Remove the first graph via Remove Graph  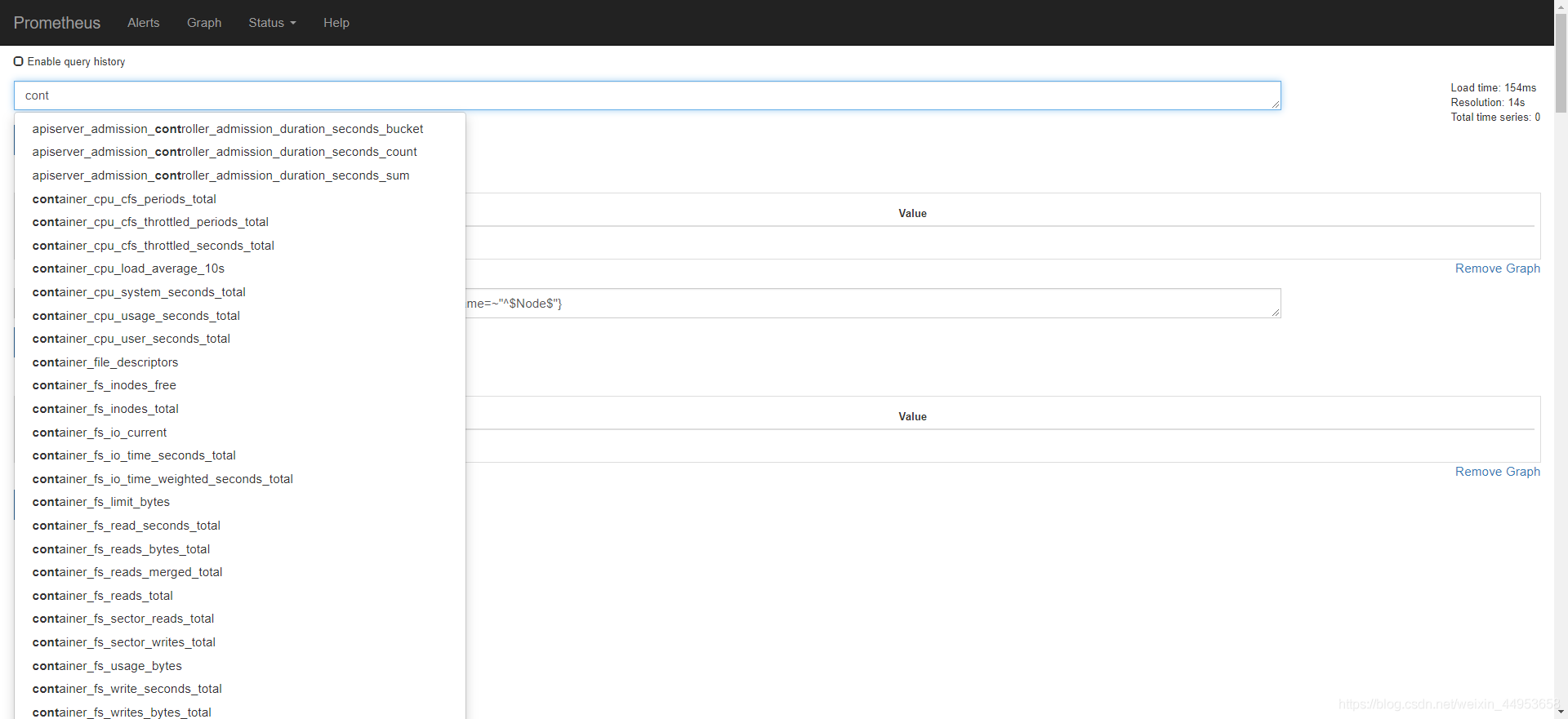pyautogui.click(x=1497, y=269)
